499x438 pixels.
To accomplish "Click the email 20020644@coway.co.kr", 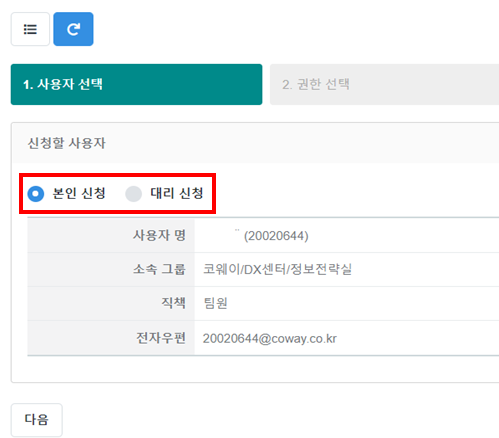I will coord(270,339).
